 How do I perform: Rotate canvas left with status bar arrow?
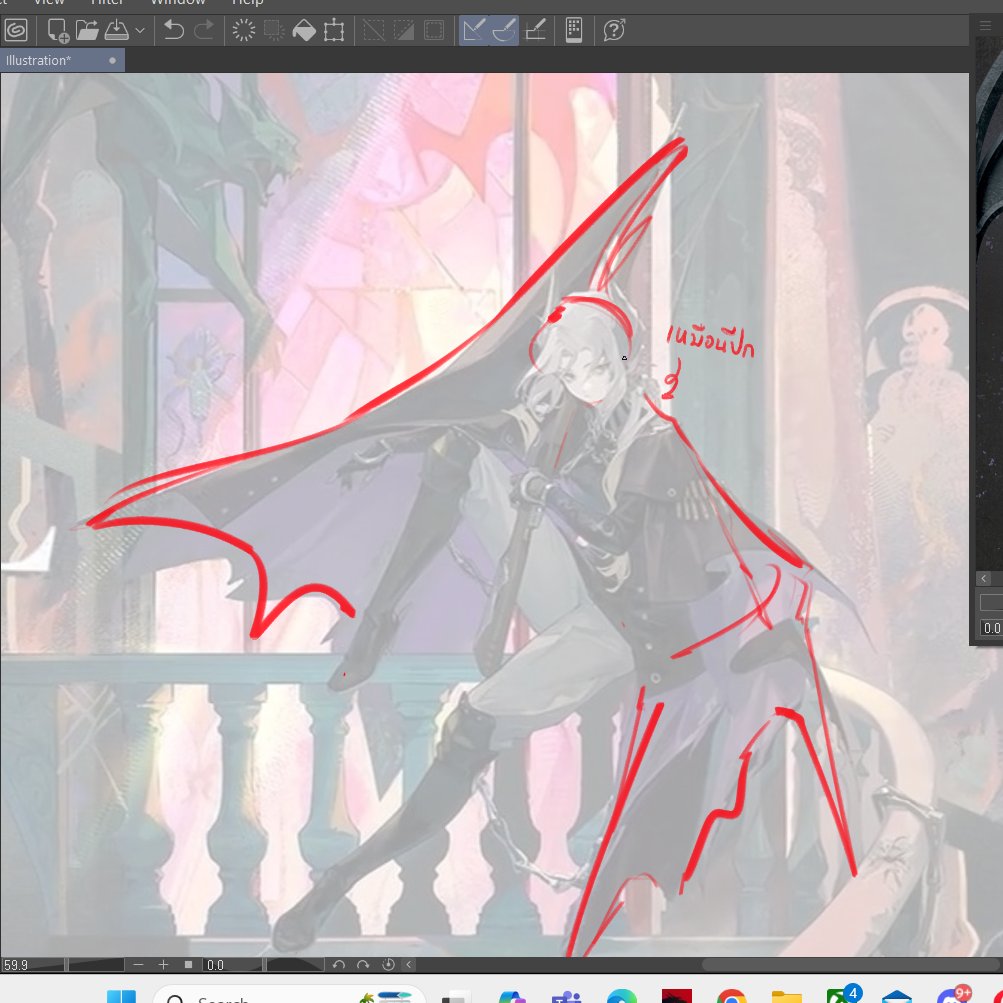coord(338,965)
